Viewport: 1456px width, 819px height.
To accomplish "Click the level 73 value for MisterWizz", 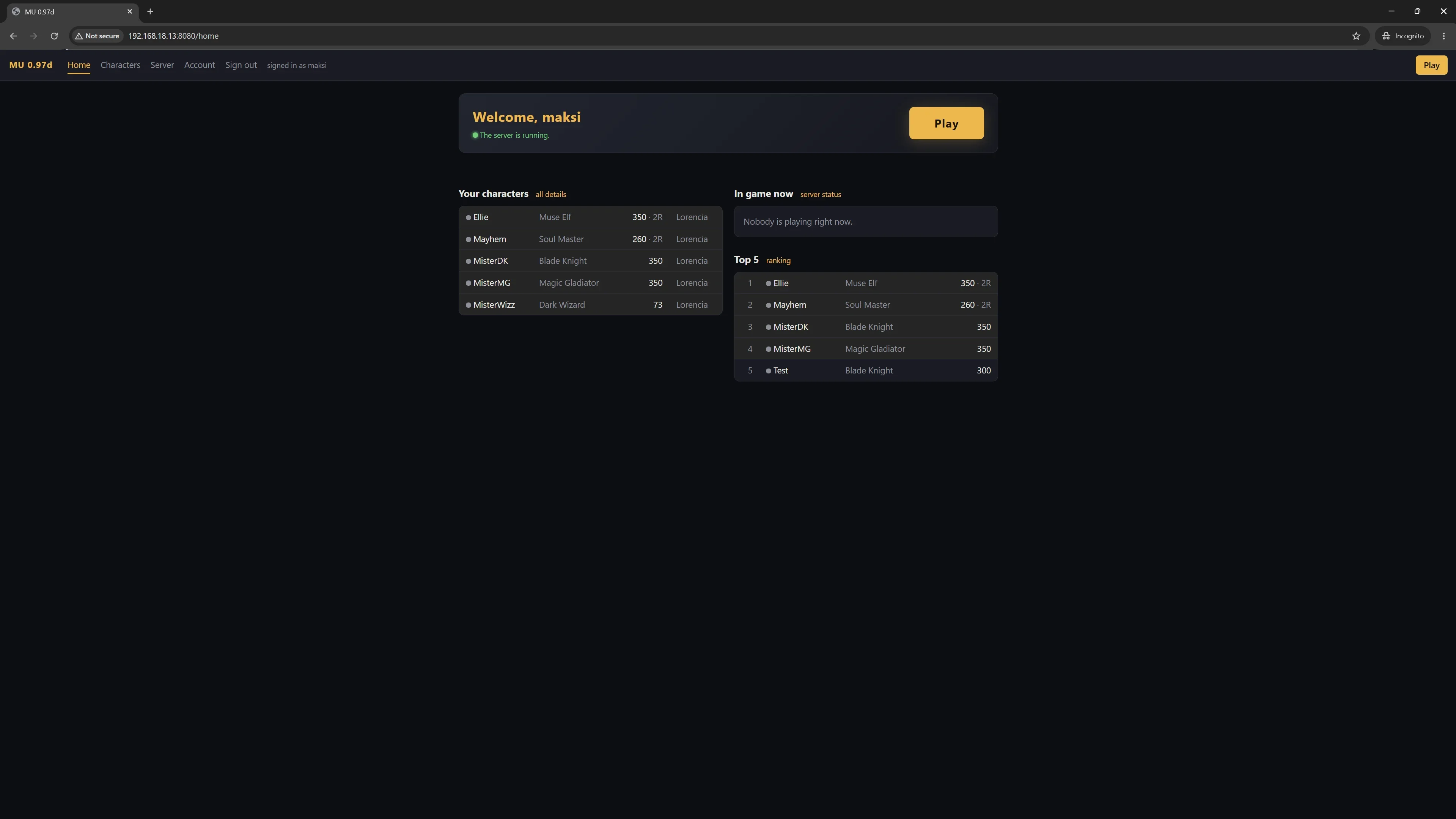I will [x=657, y=305].
